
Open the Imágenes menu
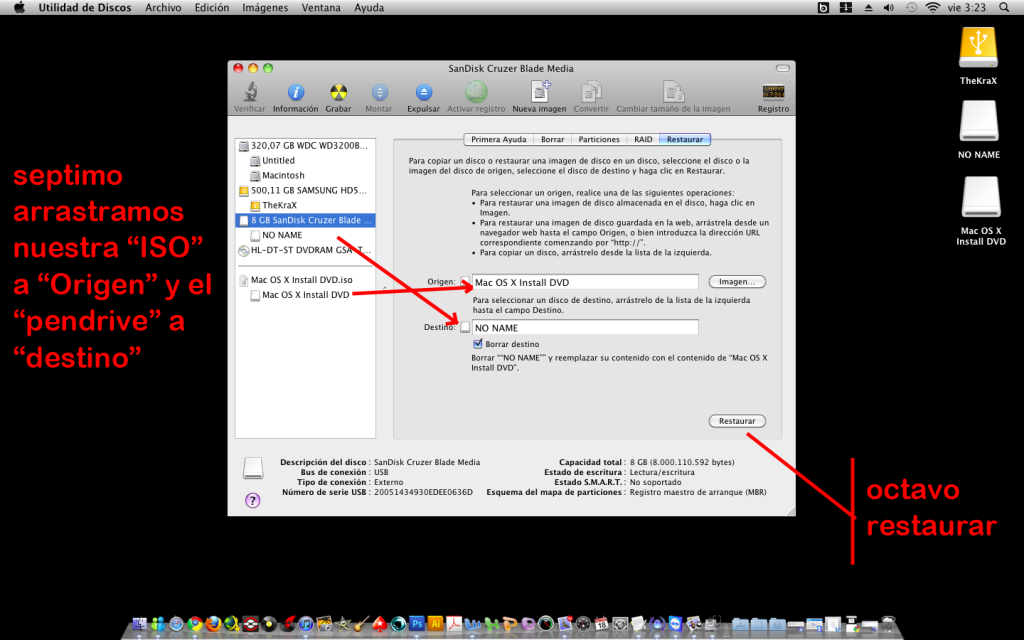(265, 8)
